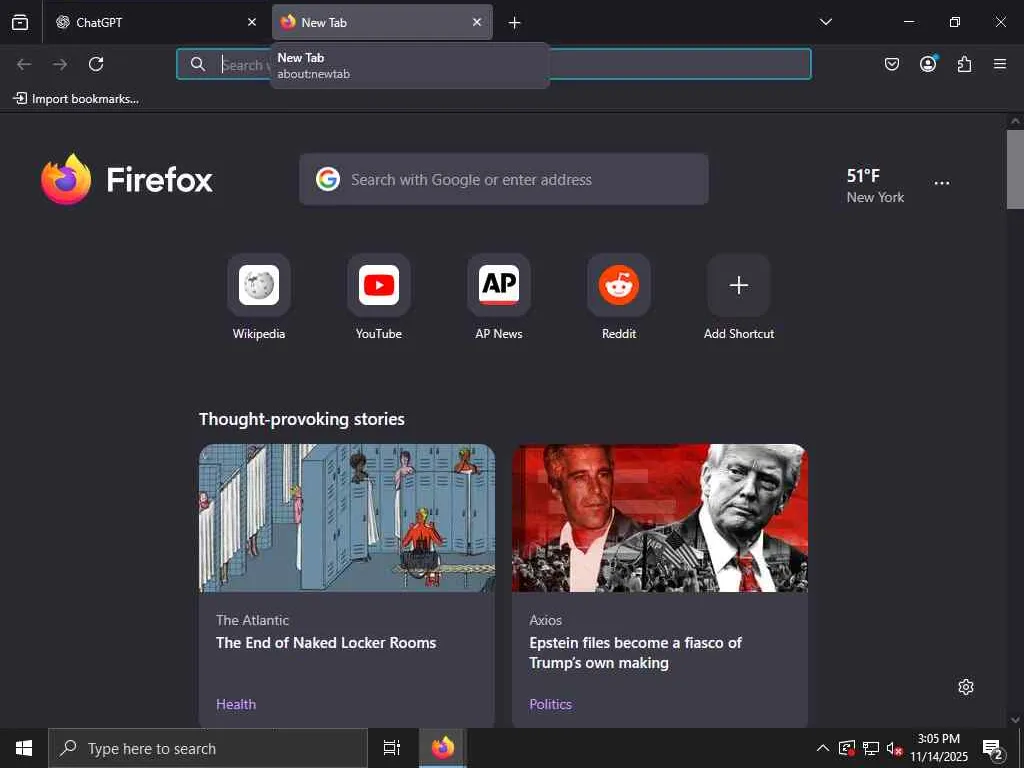The image size is (1024, 768).
Task: Close the New Tab tab
Action: pyautogui.click(x=477, y=22)
